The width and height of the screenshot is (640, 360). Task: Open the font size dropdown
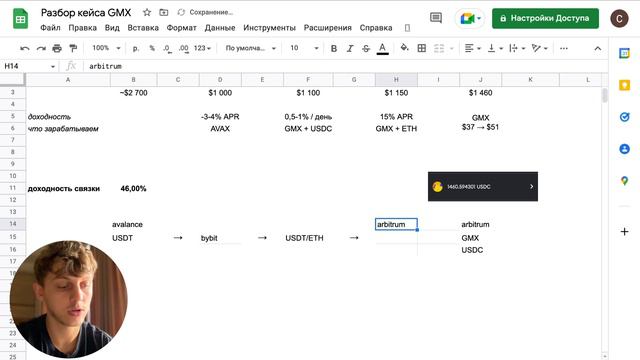click(x=304, y=48)
